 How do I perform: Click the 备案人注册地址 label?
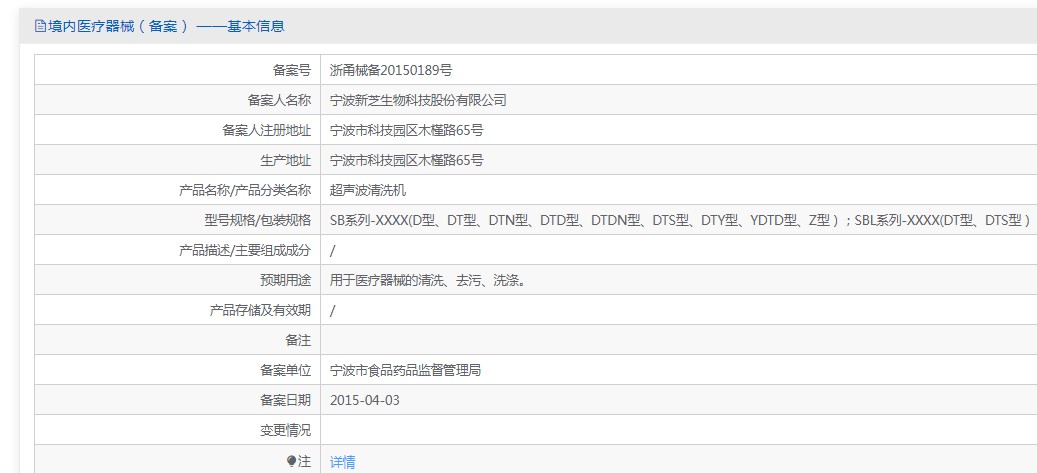click(267, 130)
